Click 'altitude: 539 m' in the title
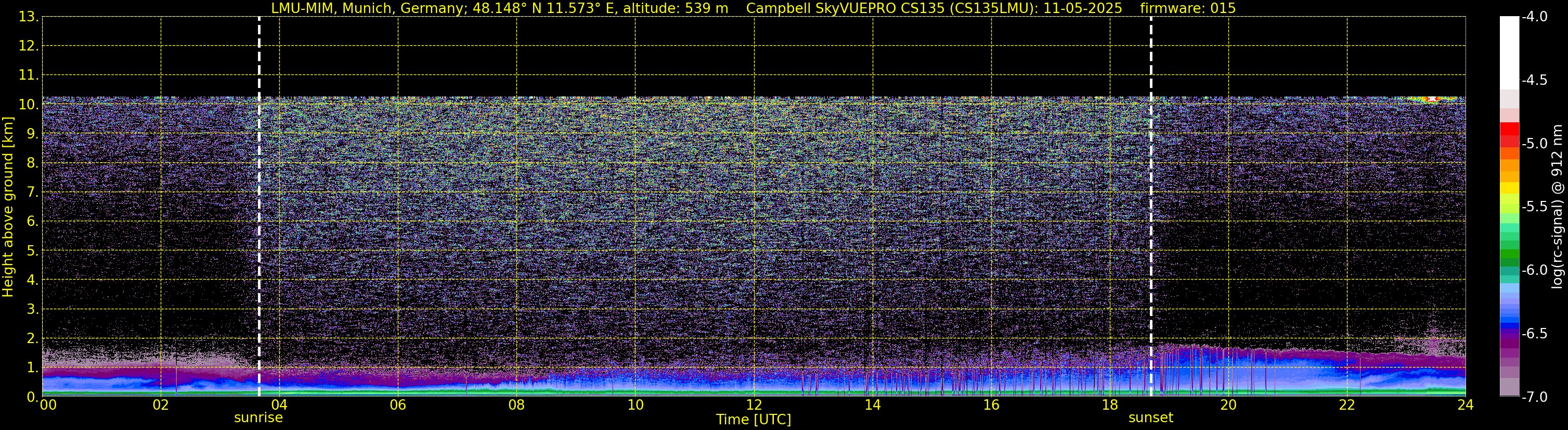The height and width of the screenshot is (430, 1568). tap(676, 8)
